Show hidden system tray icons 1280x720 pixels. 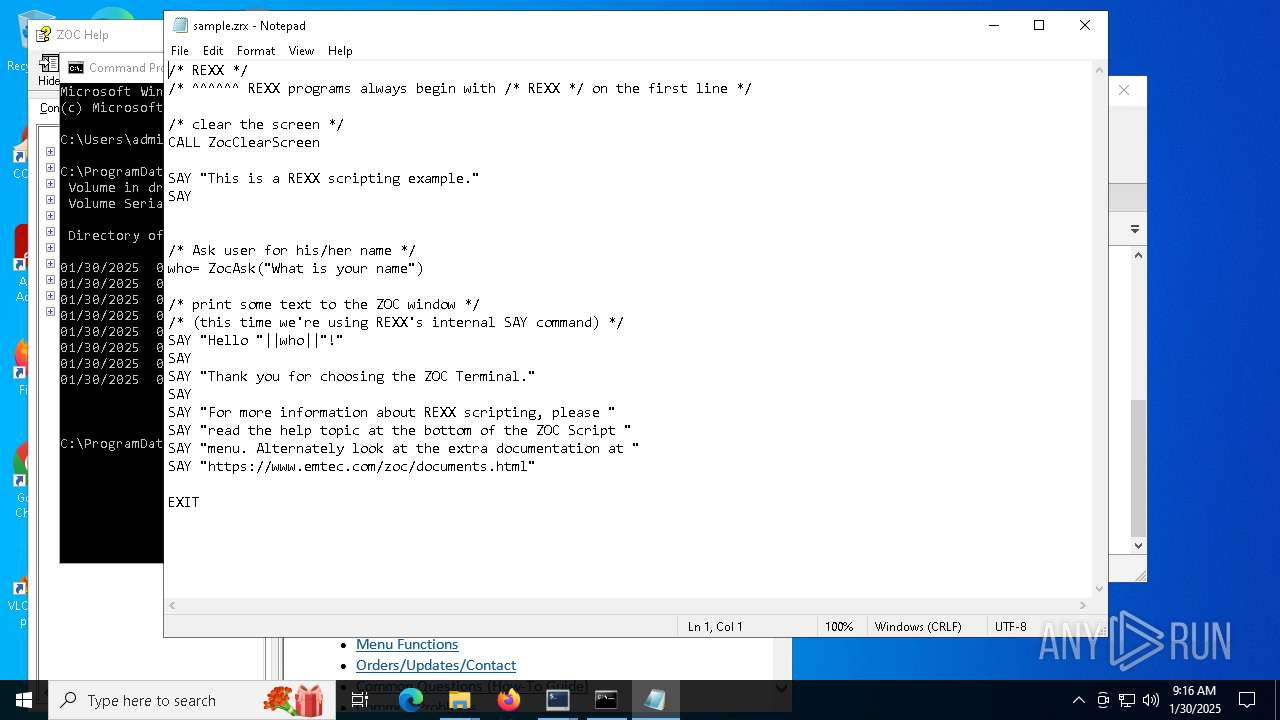[1078, 700]
